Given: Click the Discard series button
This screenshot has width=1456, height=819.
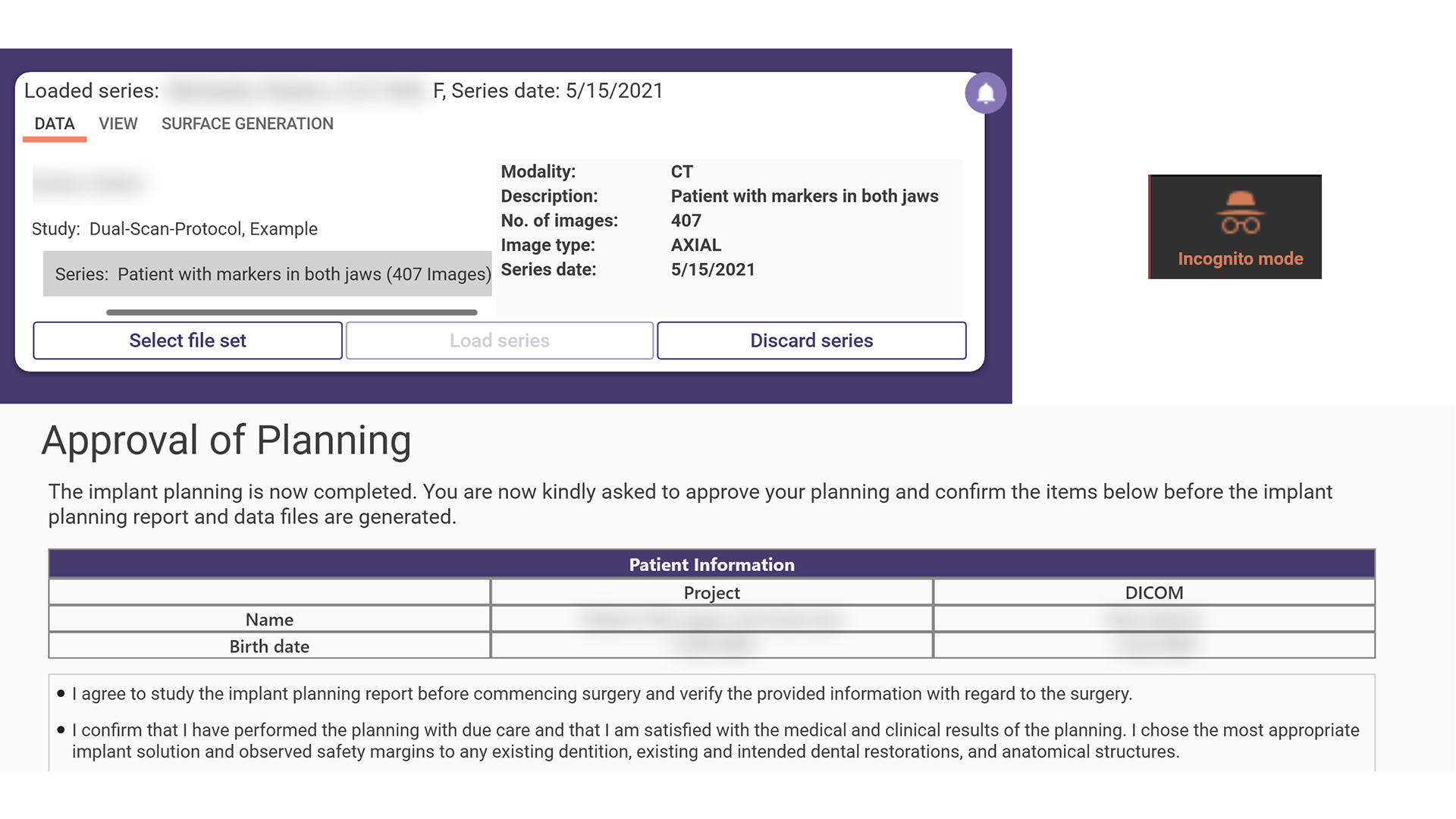Looking at the screenshot, I should point(811,340).
